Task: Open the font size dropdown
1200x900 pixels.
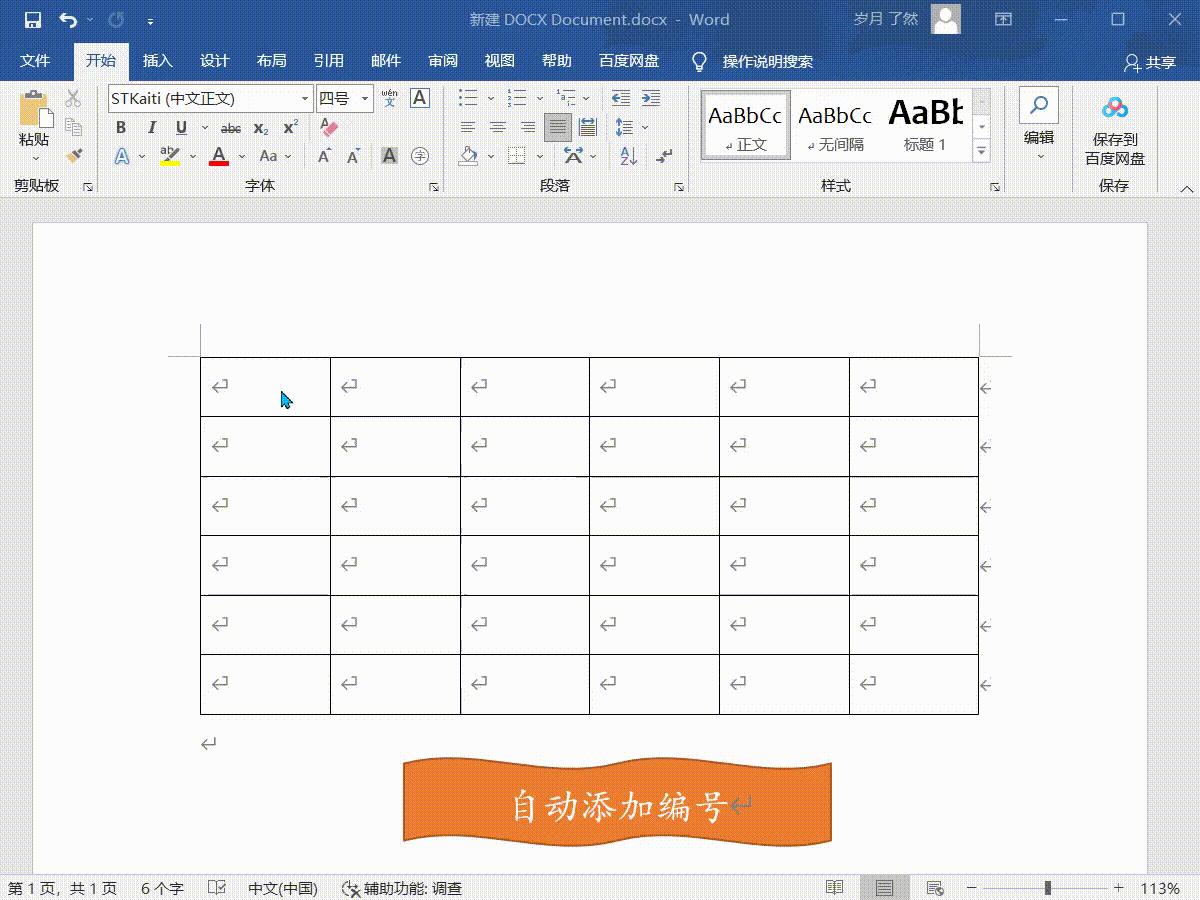Action: point(364,98)
